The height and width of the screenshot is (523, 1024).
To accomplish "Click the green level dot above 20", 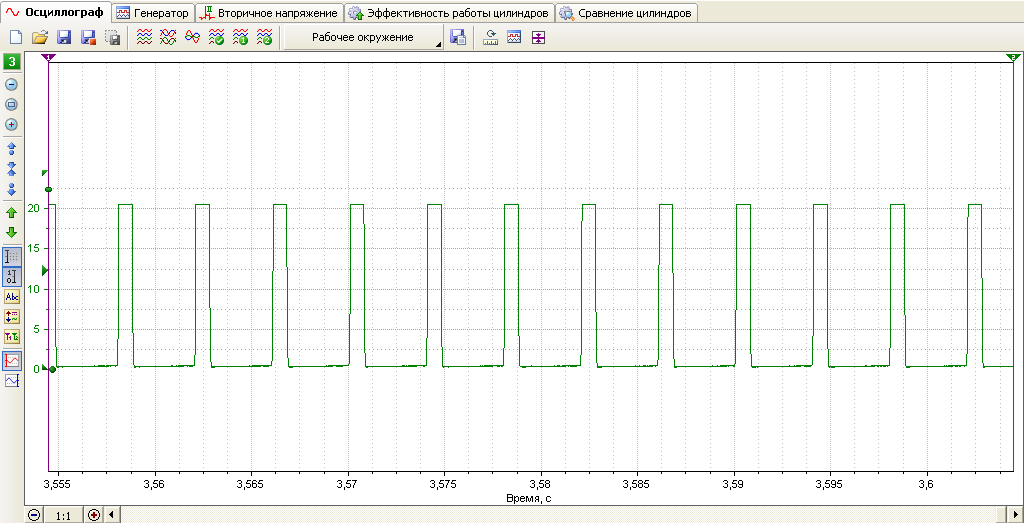I will pos(48,189).
